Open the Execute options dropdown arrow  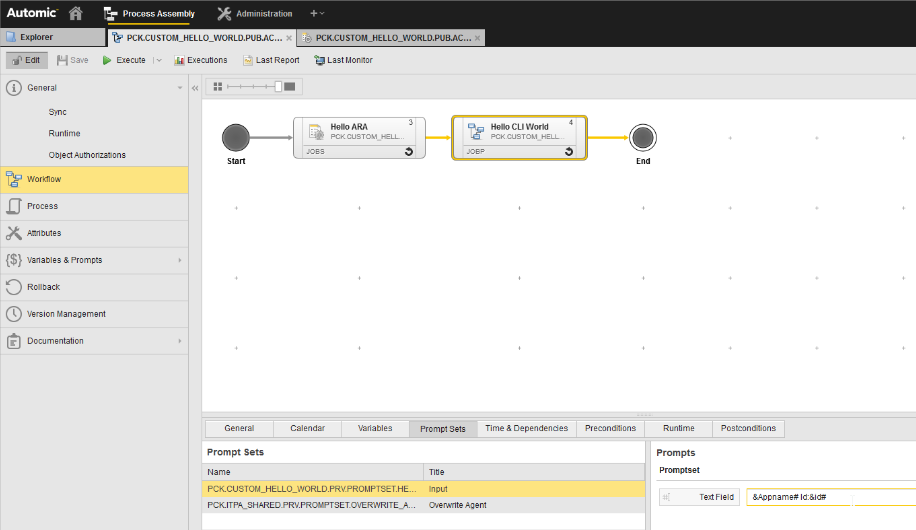coord(158,60)
